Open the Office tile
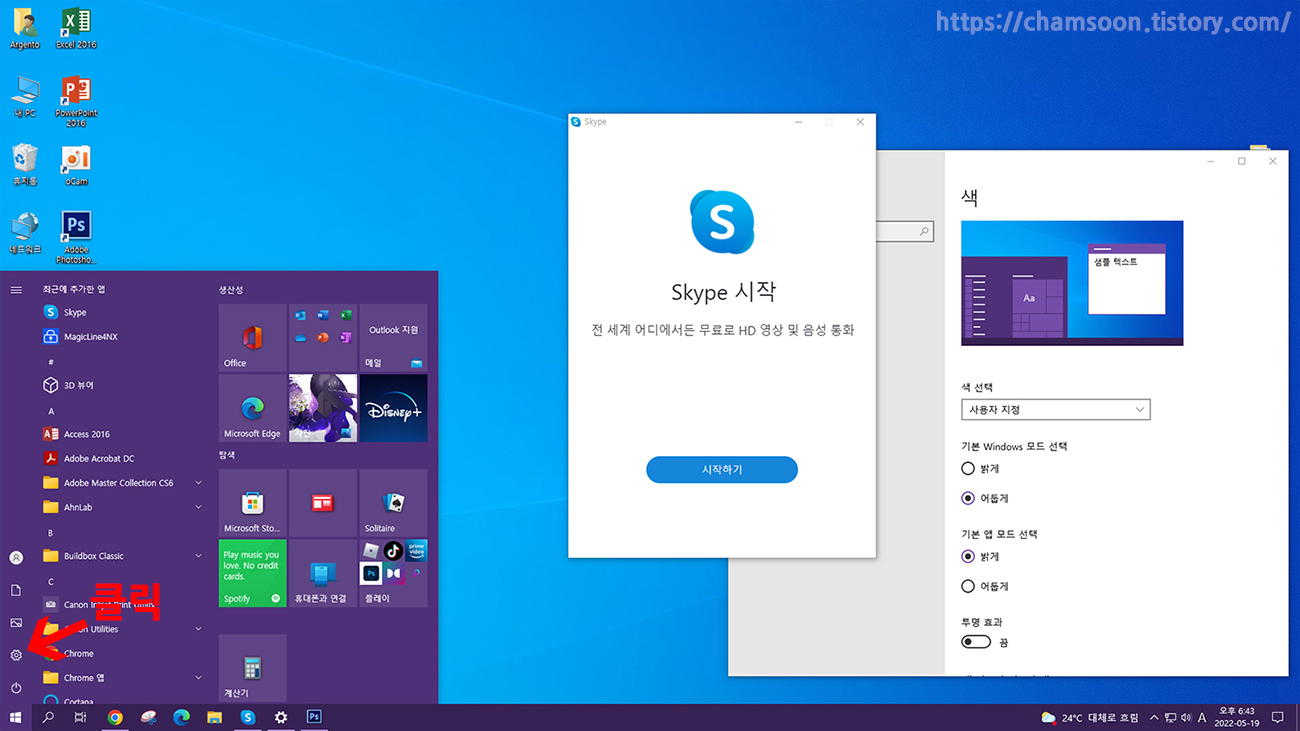The height and width of the screenshot is (731, 1300). tap(252, 338)
